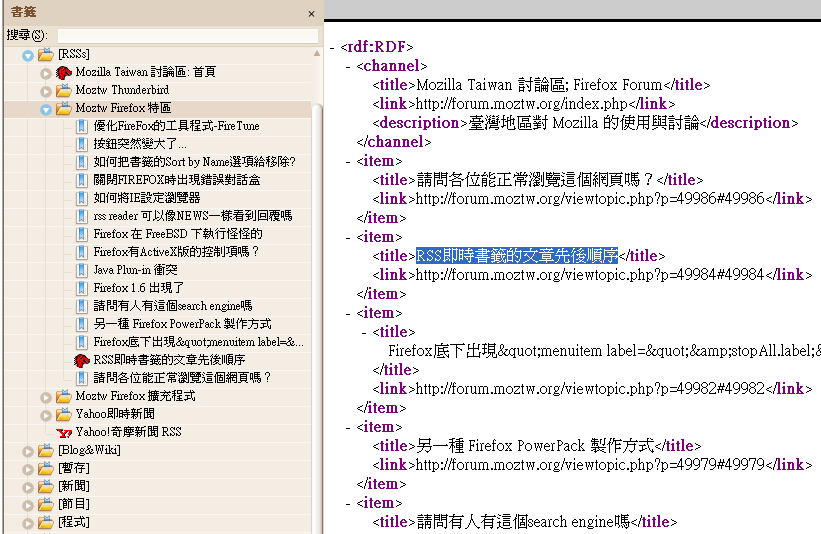Expand the Moztw Firefox 擴充程式 folder
The width and height of the screenshot is (821, 534).
pyautogui.click(x=46, y=396)
